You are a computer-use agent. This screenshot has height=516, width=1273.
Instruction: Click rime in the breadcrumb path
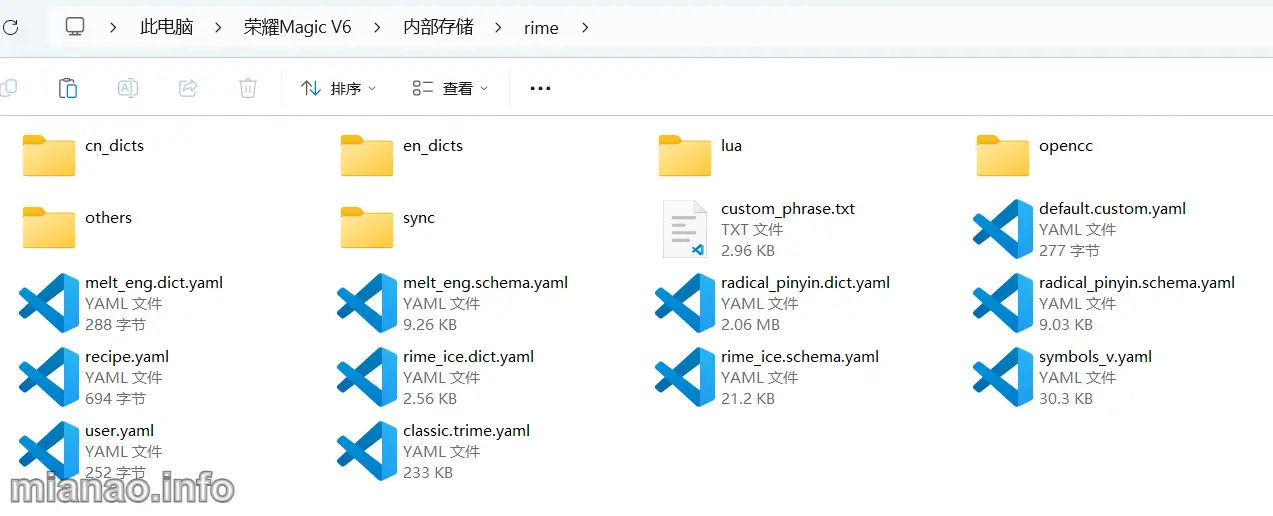click(x=541, y=28)
